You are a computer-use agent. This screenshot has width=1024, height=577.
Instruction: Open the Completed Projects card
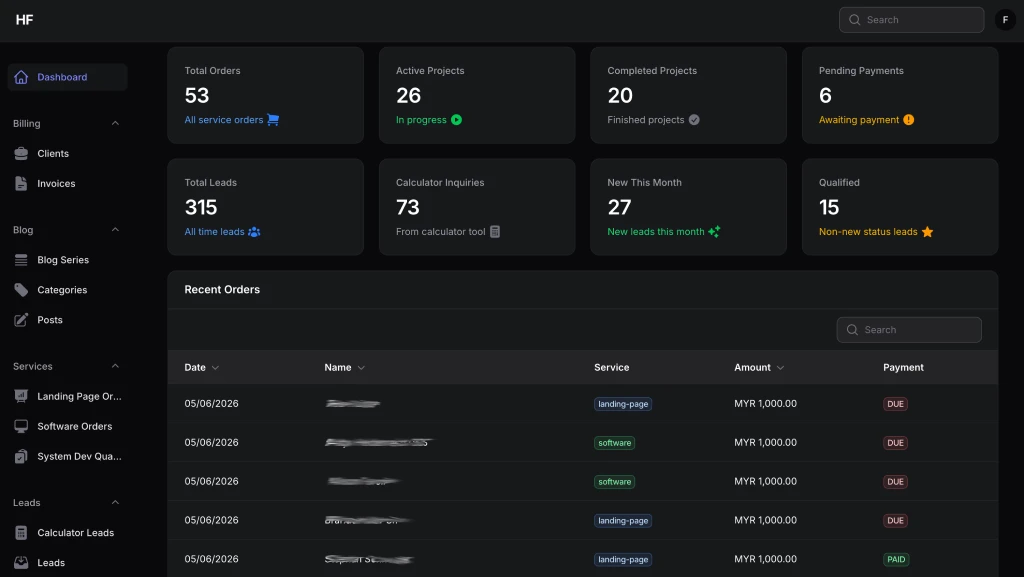[688, 95]
